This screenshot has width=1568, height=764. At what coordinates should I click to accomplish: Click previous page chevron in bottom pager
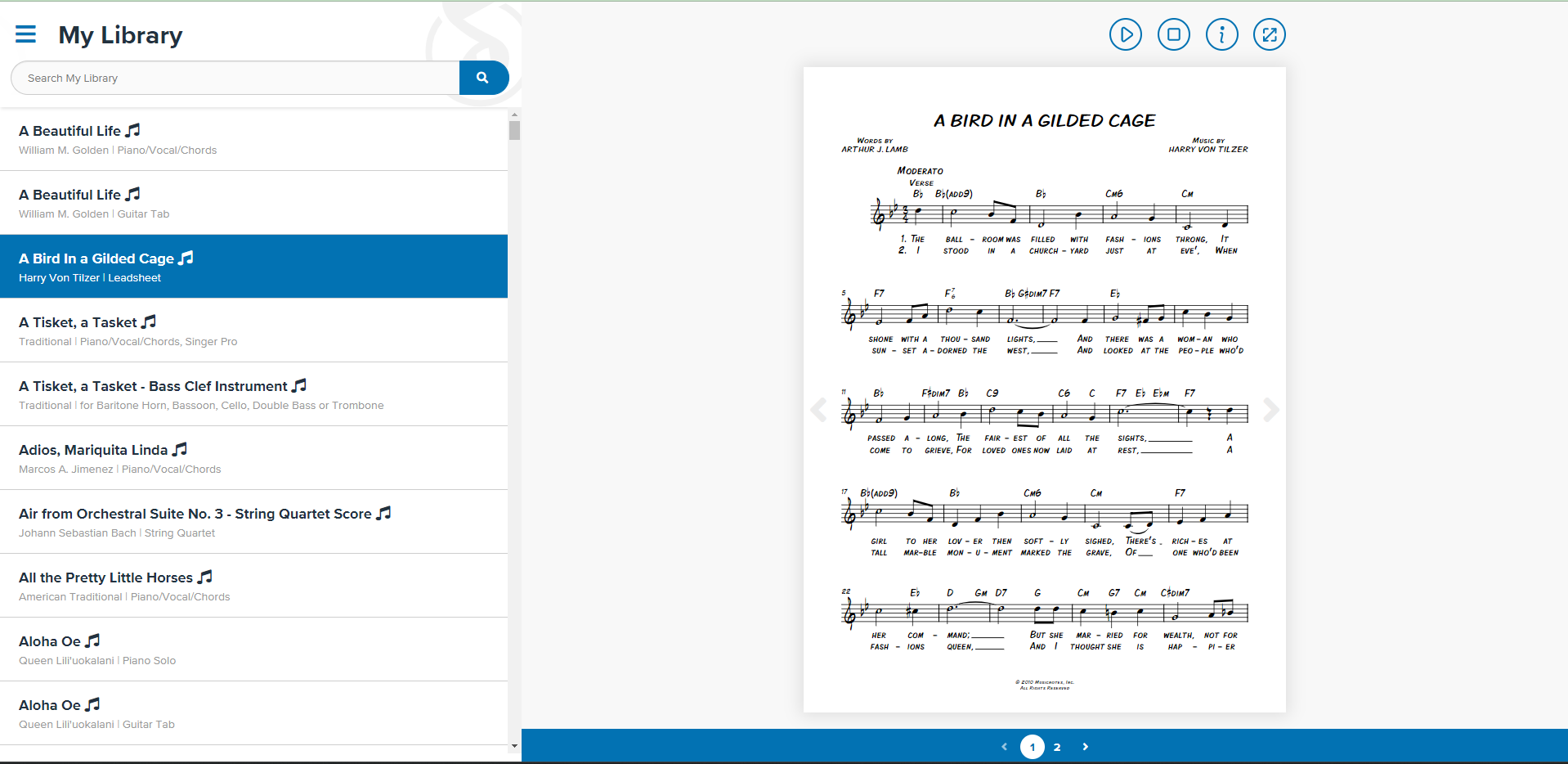pyautogui.click(x=1005, y=747)
